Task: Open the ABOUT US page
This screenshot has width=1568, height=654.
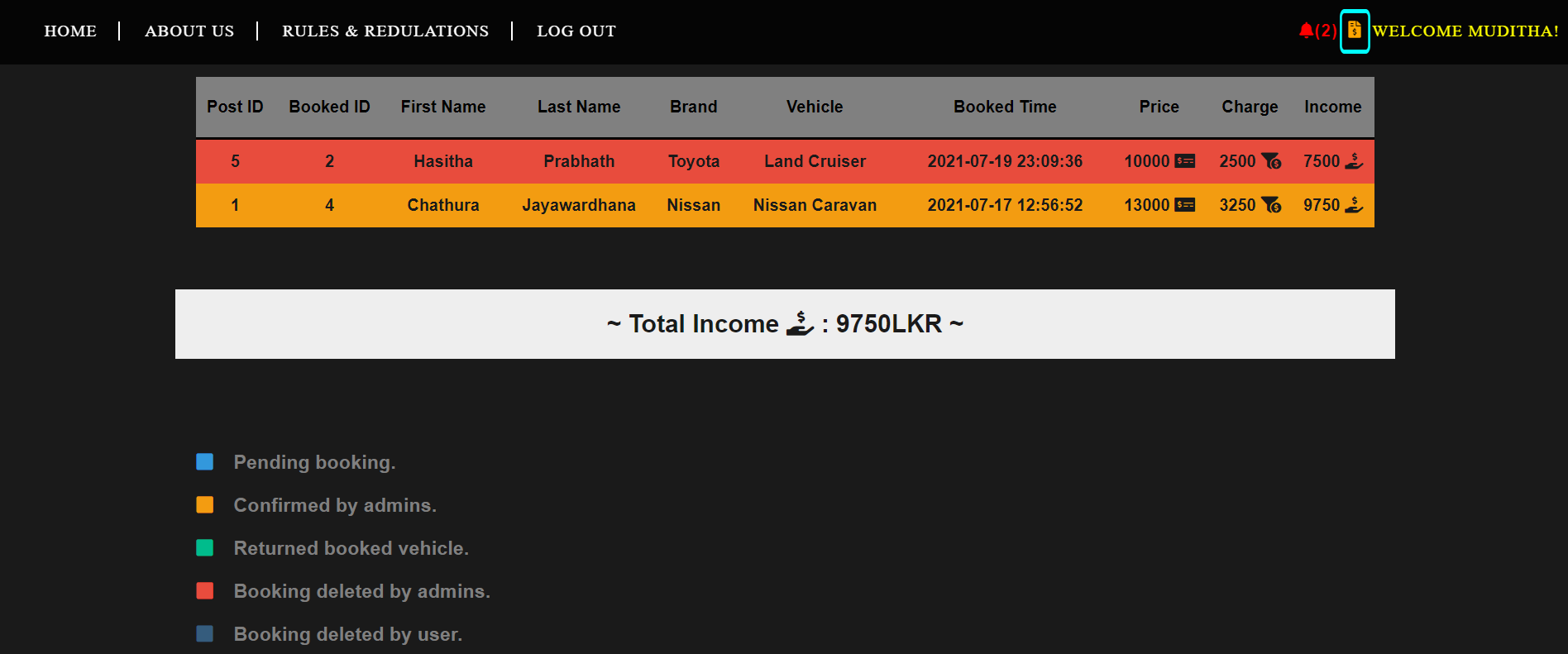Action: click(189, 31)
